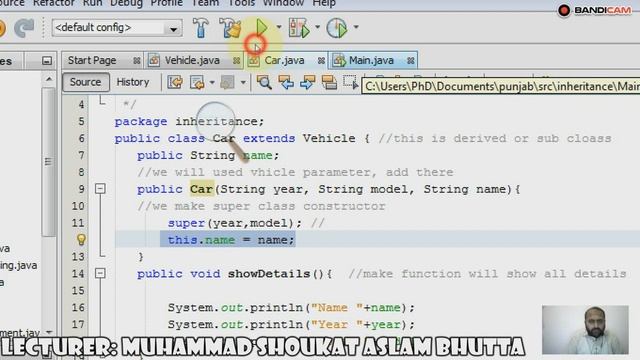Minimize the left projects panel
Viewport: 640px width, 360px height.
pos(47,61)
